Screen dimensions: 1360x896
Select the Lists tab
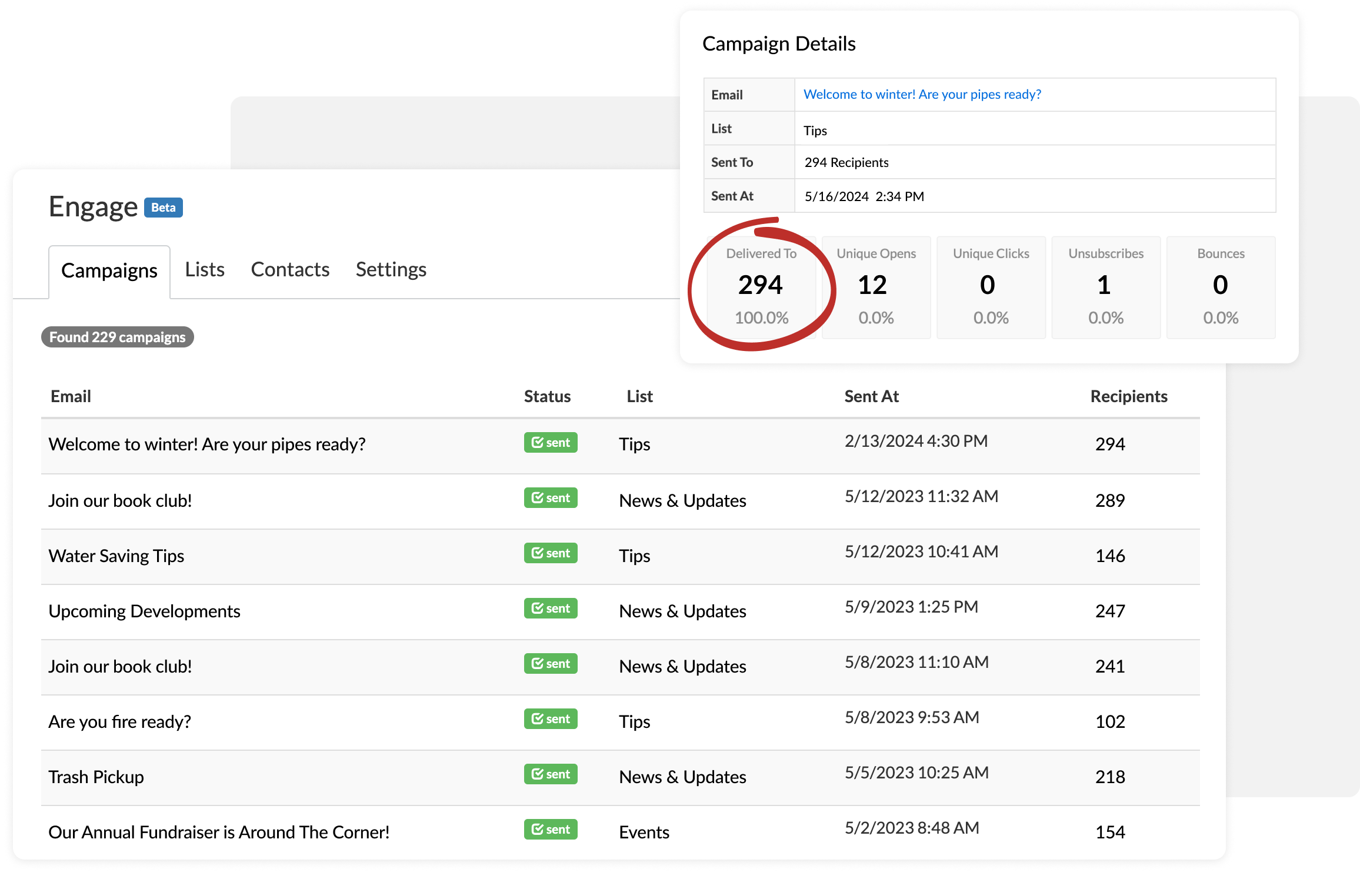click(205, 268)
